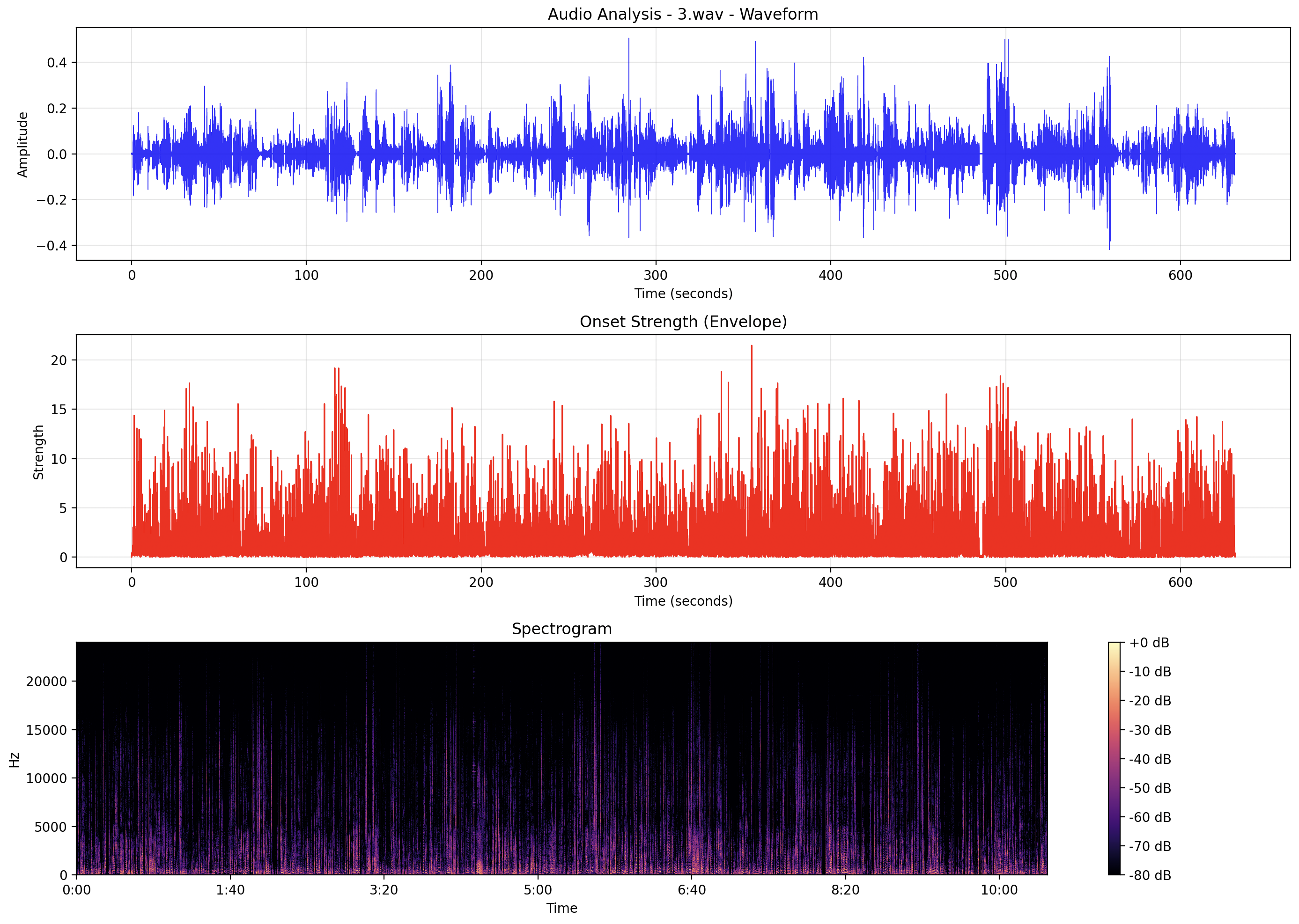Image resolution: width=1299 pixels, height=924 pixels.
Task: Click the Strength y-axis label
Action: point(38,452)
